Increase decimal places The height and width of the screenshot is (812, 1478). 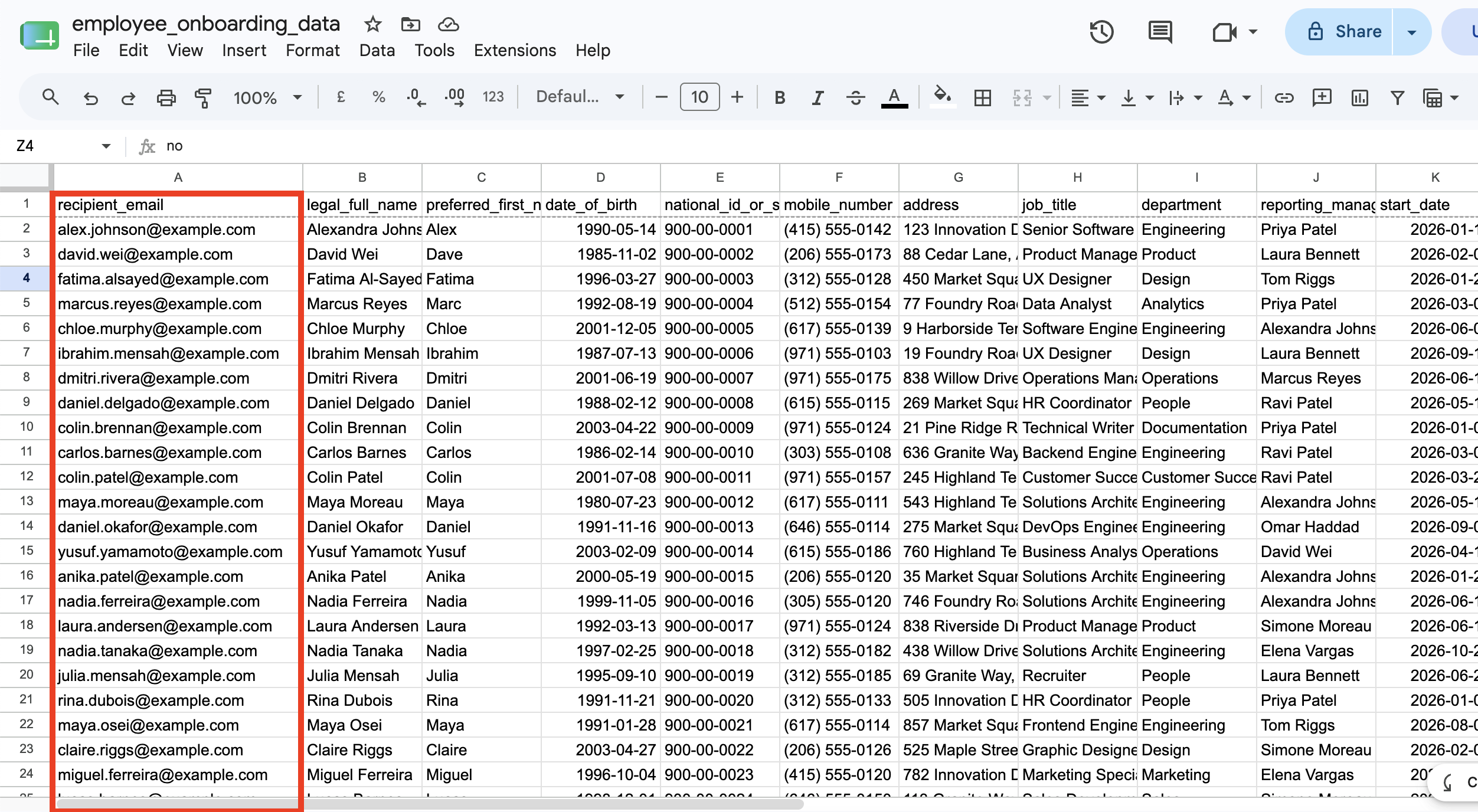point(454,97)
